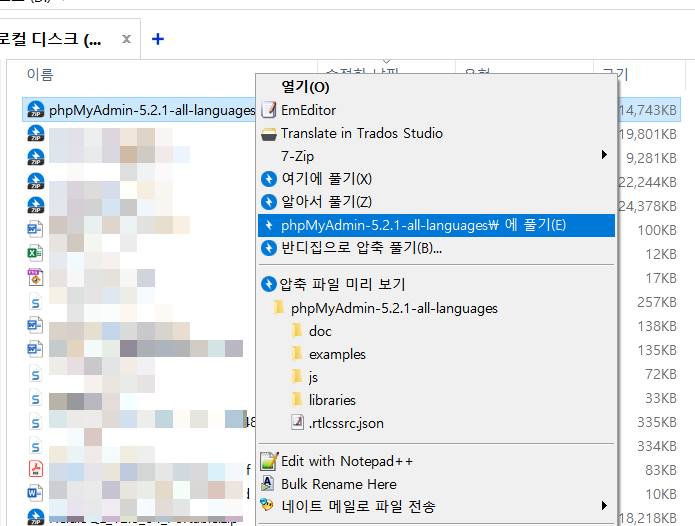
Task: Click the Trados Studio briefcase icon
Action: [269, 134]
